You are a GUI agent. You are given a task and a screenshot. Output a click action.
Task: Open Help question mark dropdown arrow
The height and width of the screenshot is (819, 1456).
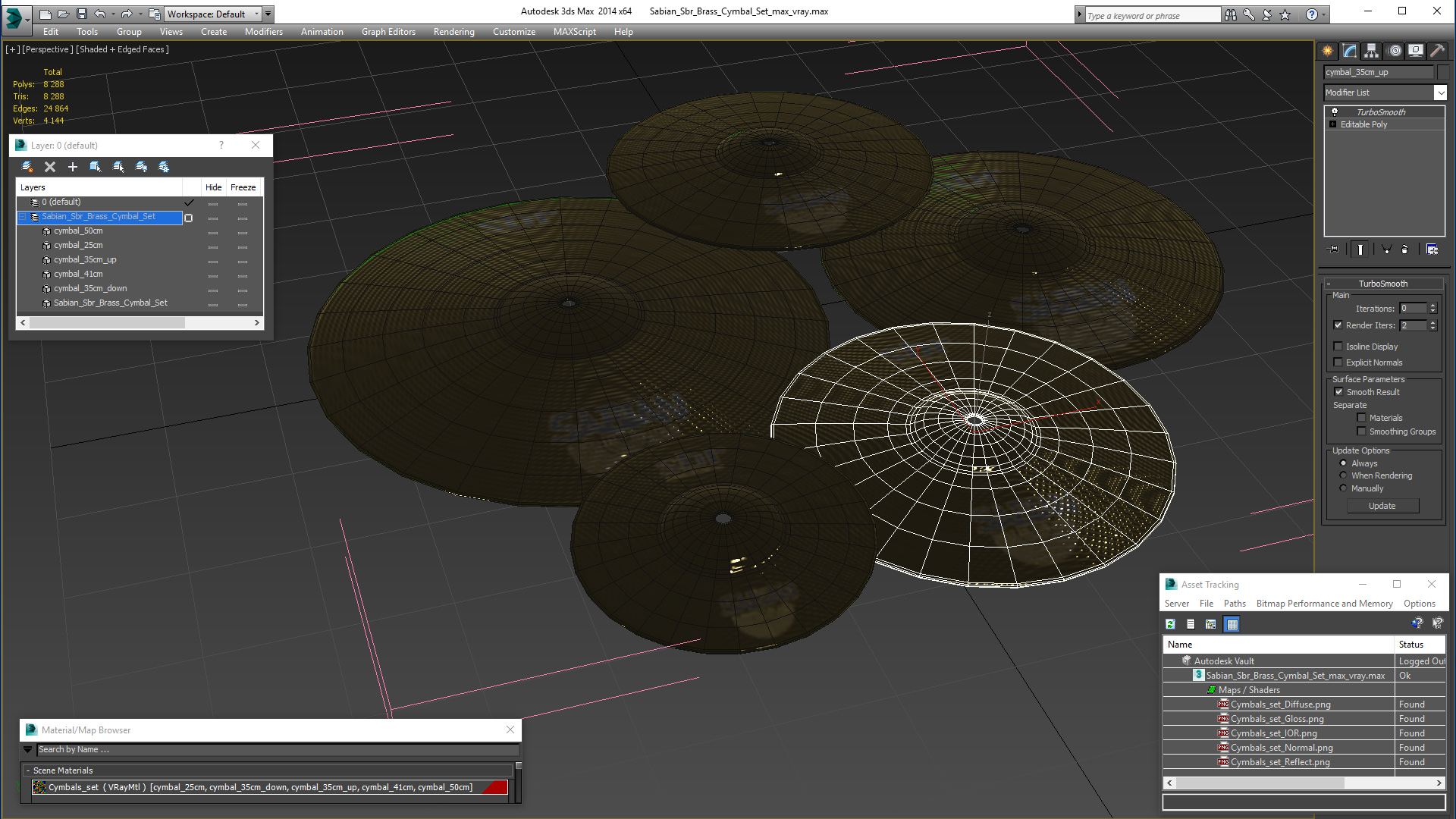pyautogui.click(x=1324, y=14)
